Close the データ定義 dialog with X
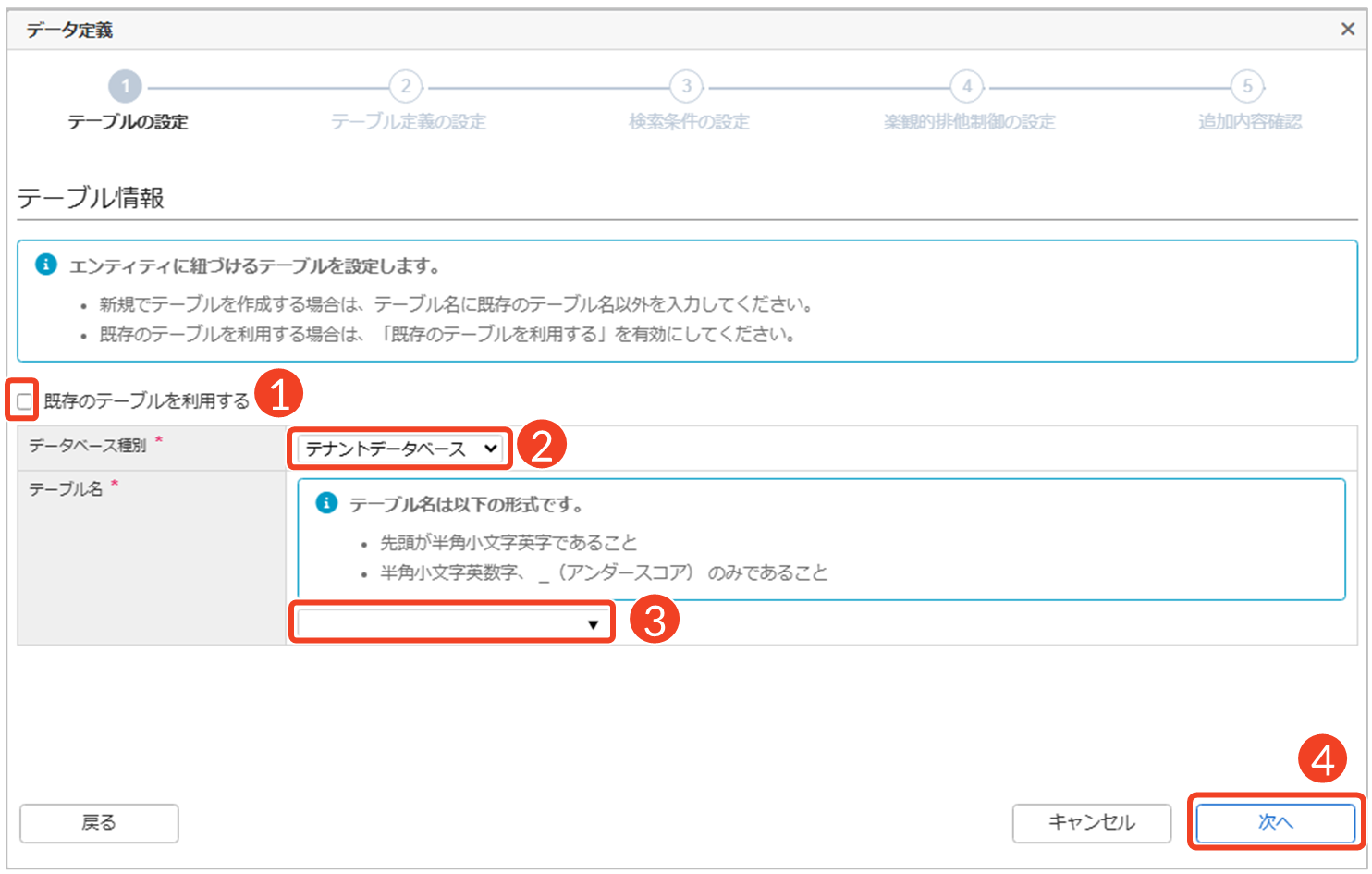 [x=1347, y=30]
